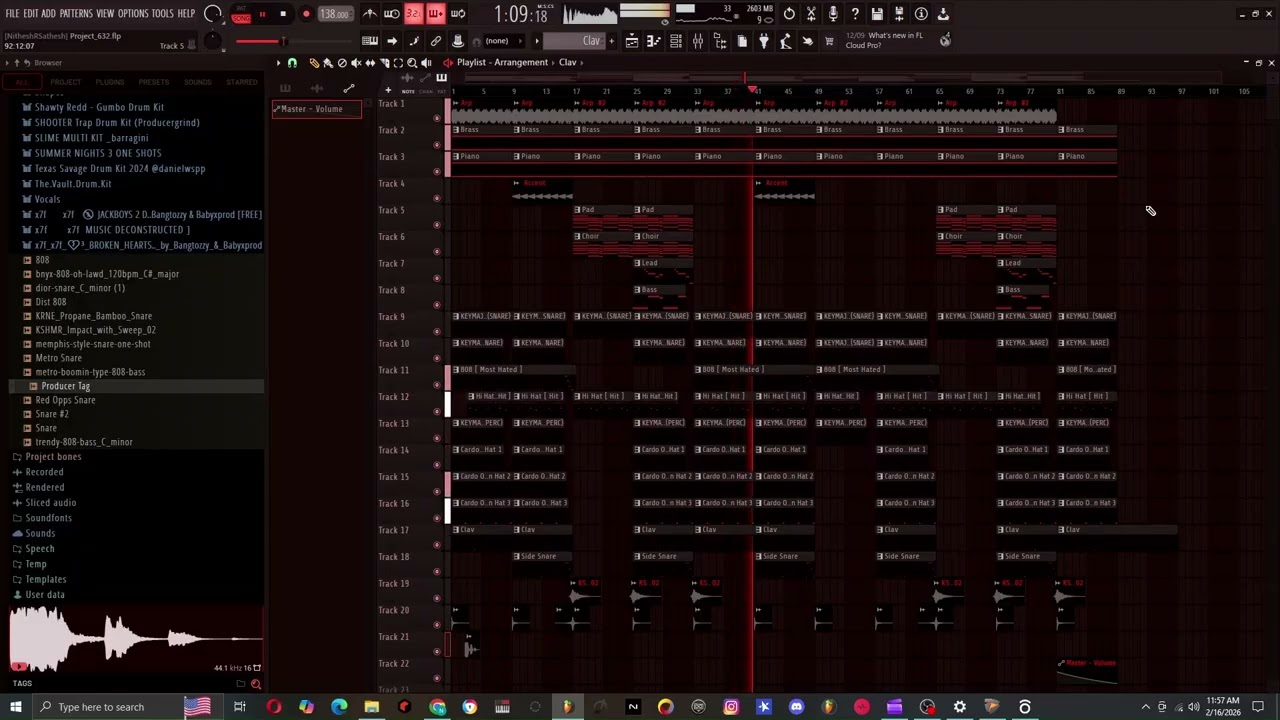1280x720 pixels.
Task: Select the playlist paint tool
Action: click(x=328, y=62)
